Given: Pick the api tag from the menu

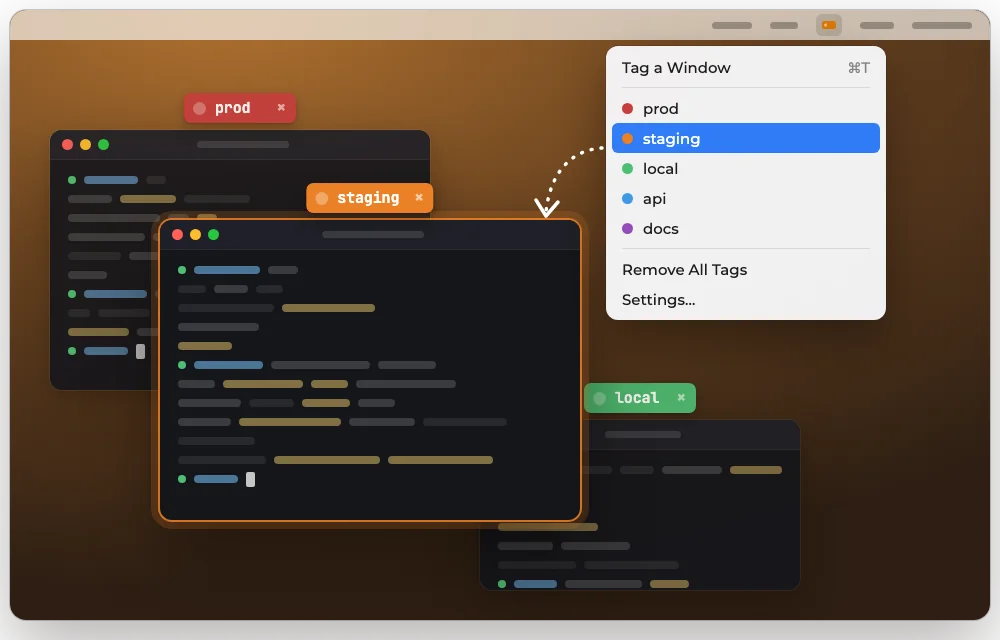Looking at the screenshot, I should [746, 198].
